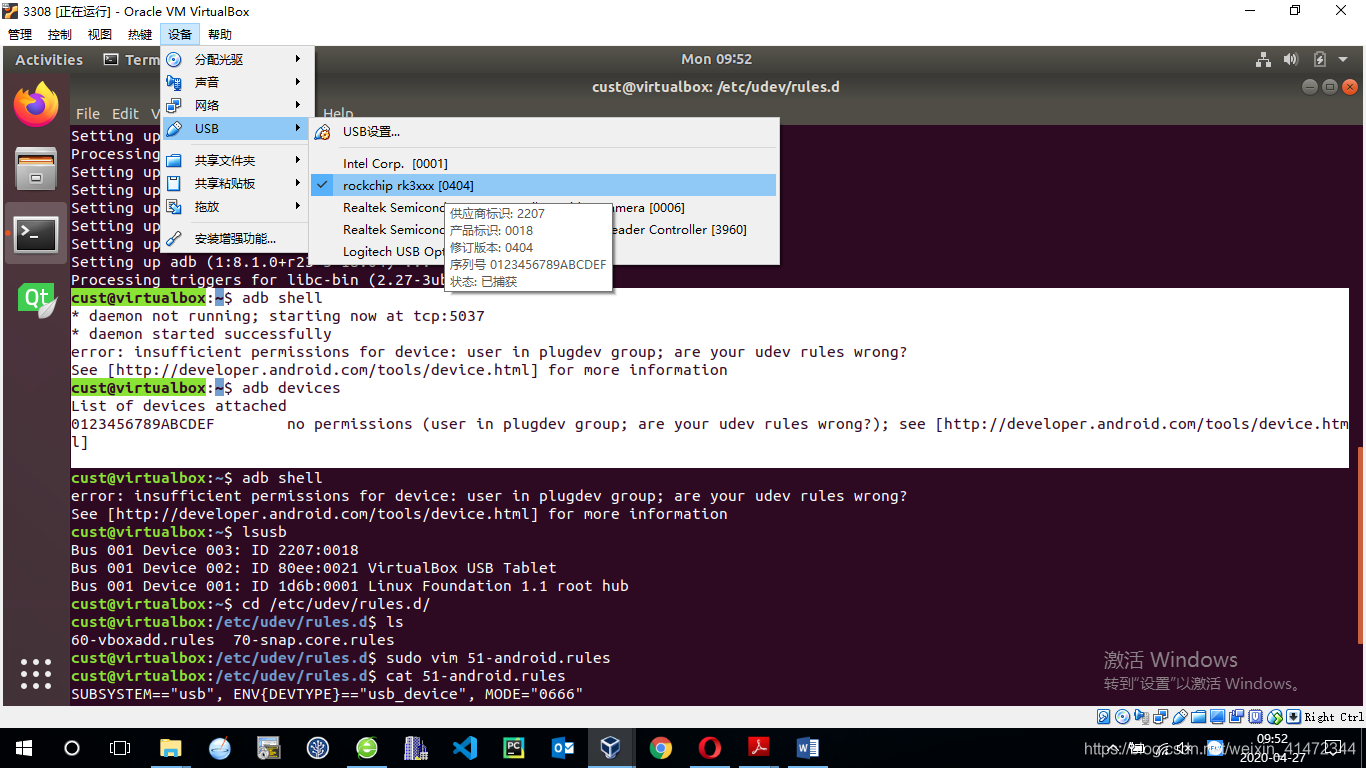The height and width of the screenshot is (768, 1366).
Task: Open Opera browser from the taskbar
Action: (x=709, y=747)
